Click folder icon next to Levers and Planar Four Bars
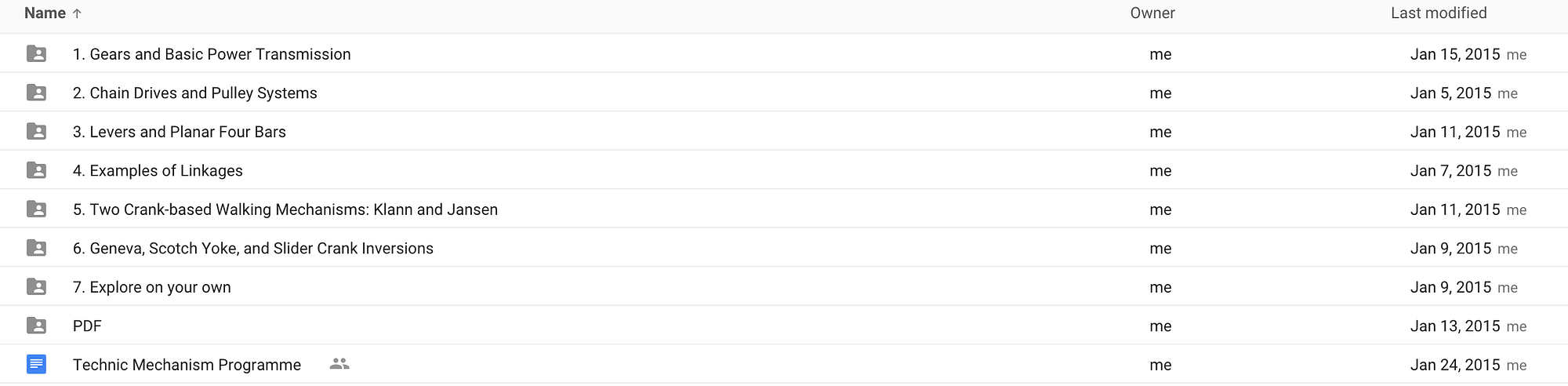Viewport: 1568px width, 386px height. [x=36, y=132]
